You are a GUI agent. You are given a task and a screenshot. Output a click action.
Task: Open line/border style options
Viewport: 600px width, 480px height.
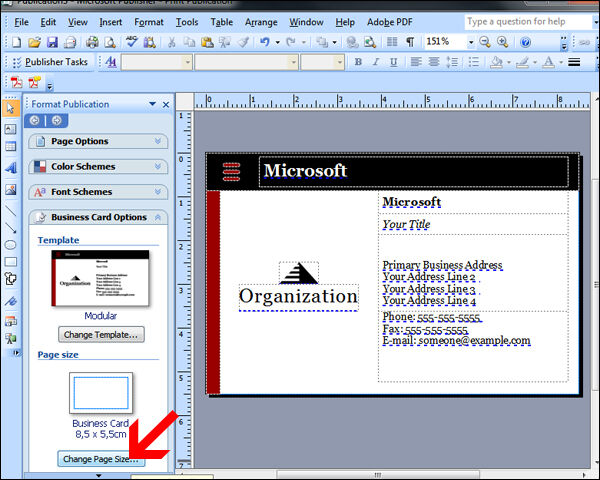[x=574, y=62]
